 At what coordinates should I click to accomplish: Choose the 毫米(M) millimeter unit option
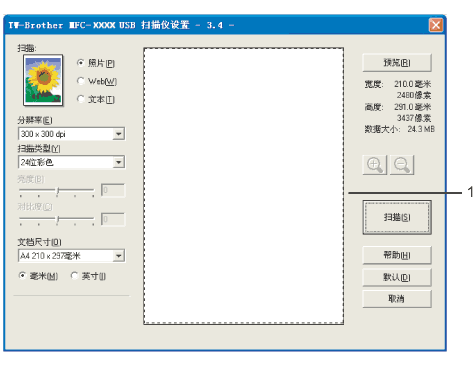click(22, 276)
